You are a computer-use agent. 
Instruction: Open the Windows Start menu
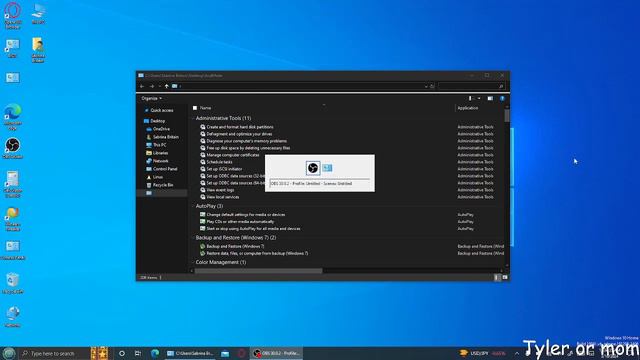point(9,353)
